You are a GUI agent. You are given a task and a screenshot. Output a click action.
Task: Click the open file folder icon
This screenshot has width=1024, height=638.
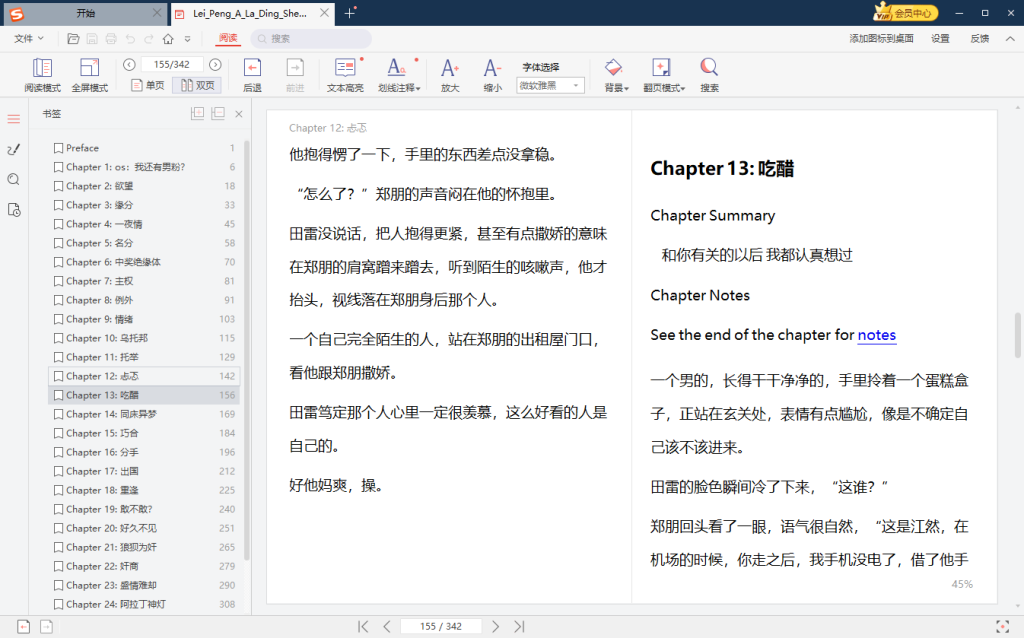click(73, 39)
